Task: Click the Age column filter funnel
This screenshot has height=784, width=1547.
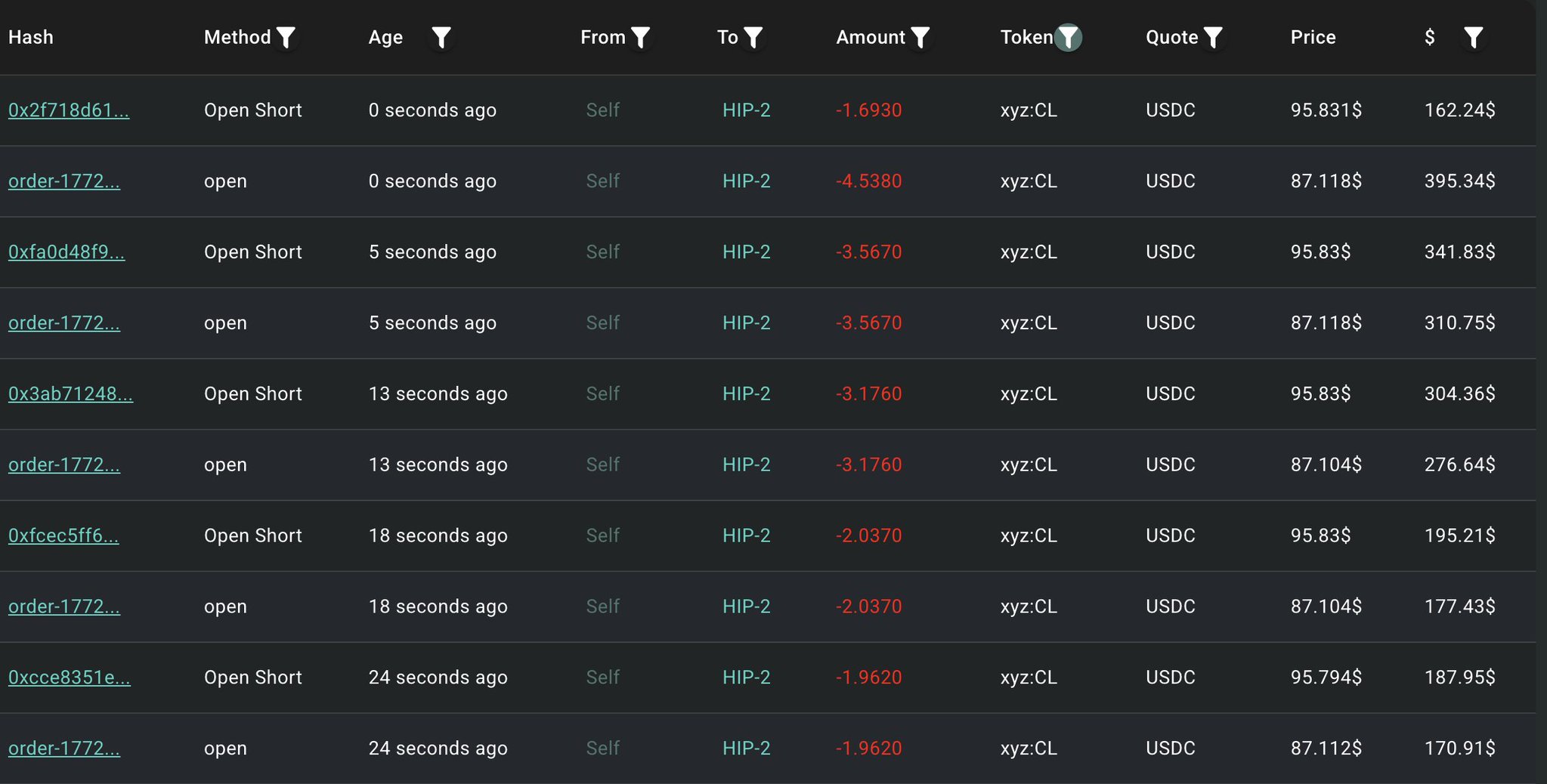Action: (x=441, y=37)
